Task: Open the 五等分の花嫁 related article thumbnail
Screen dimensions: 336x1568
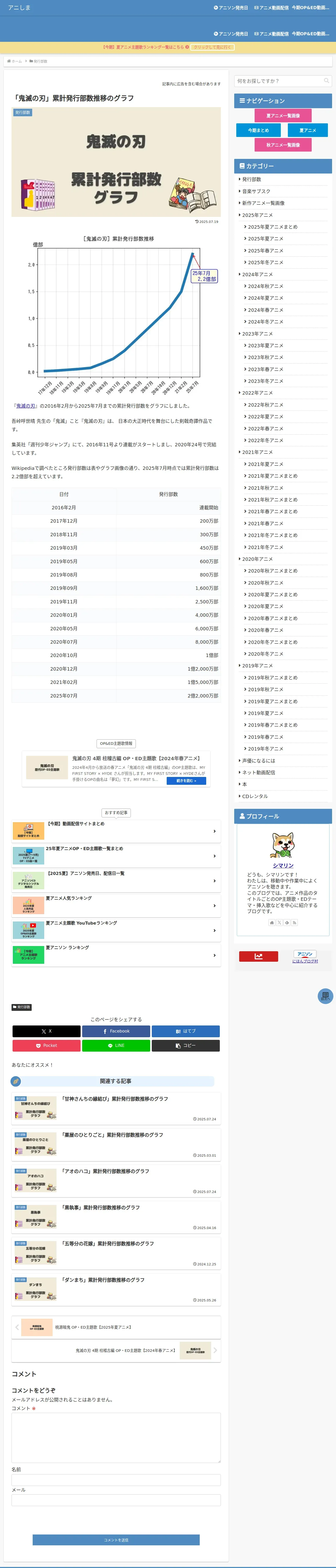Action: pos(35,1253)
